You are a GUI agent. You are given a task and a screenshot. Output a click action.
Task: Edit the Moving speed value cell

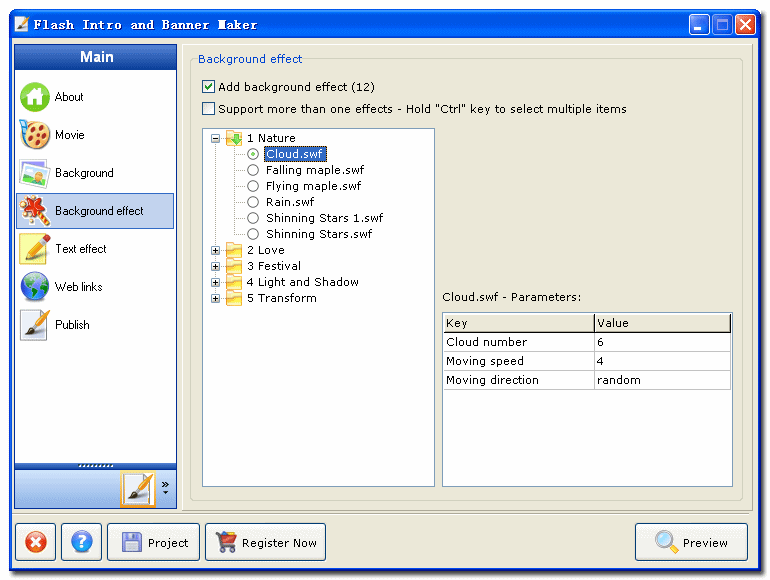point(661,361)
